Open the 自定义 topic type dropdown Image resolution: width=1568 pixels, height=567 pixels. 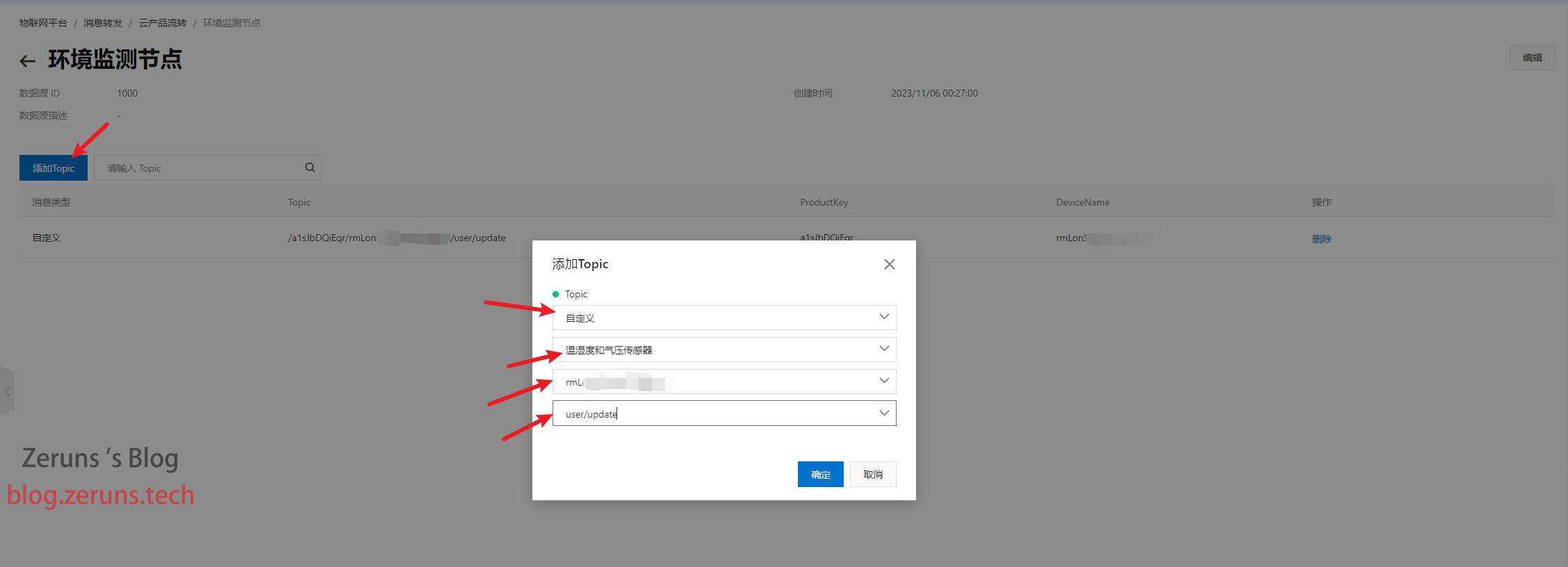click(724, 318)
